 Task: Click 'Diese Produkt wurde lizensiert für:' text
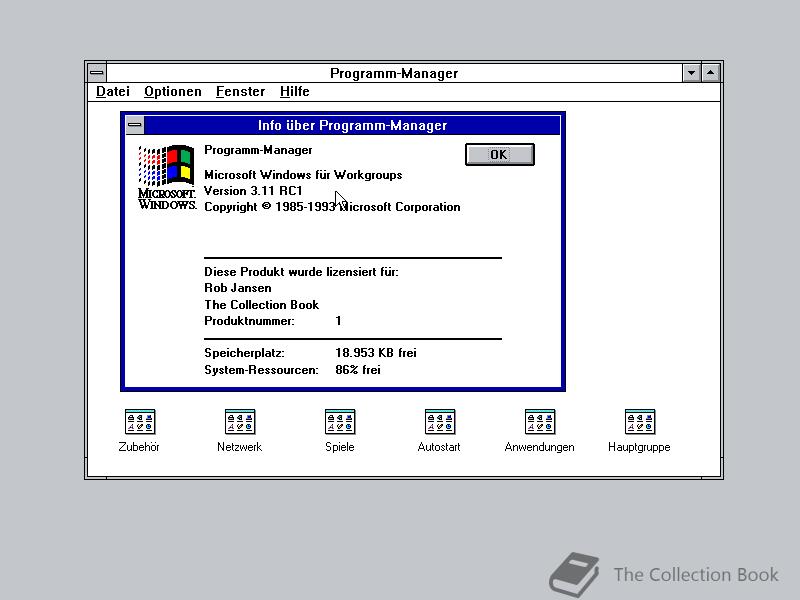point(301,272)
